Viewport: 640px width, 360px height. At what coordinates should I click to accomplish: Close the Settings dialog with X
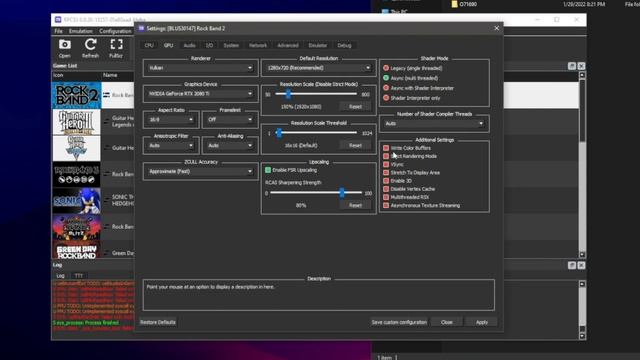[496, 28]
